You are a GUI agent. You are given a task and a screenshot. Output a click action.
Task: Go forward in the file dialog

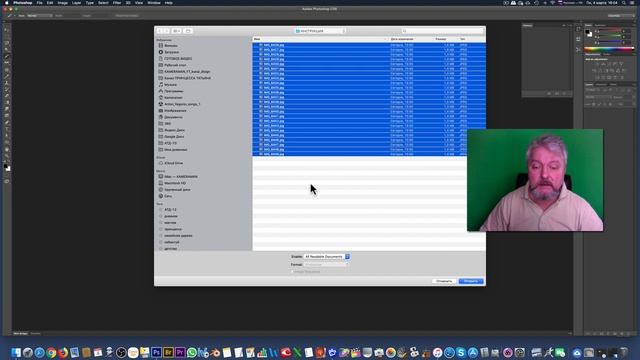166,31
